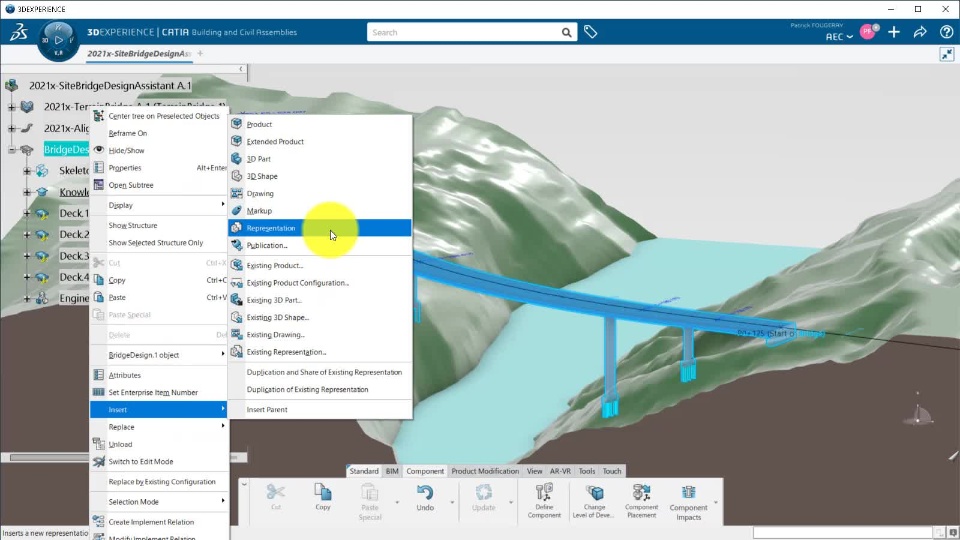Click the search magnifier icon
This screenshot has width=960, height=540.
tap(566, 32)
